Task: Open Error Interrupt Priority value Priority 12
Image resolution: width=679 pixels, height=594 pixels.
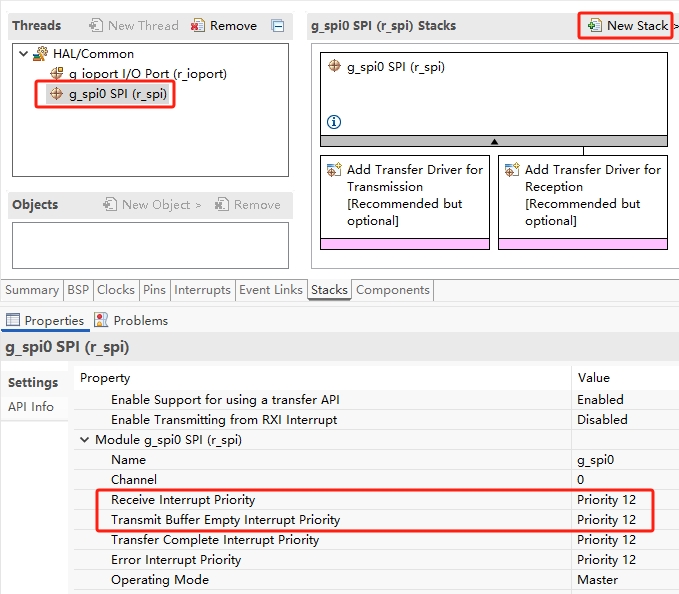Action: click(x=606, y=560)
